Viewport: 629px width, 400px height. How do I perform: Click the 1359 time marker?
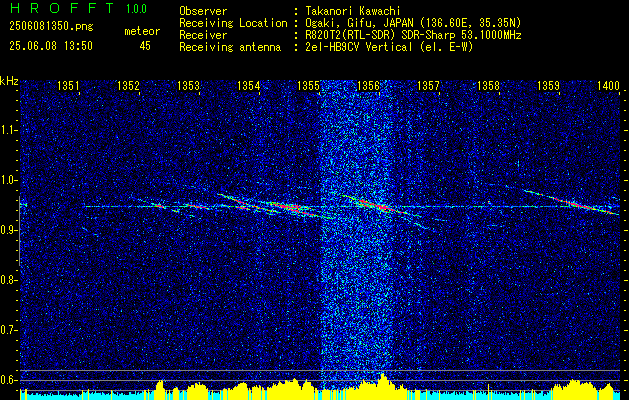tap(548, 85)
